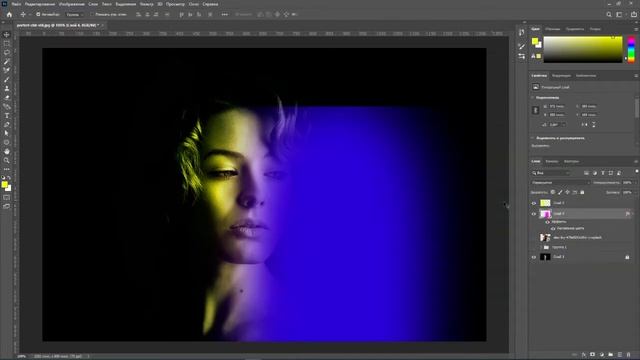Click the foreground color swatch in the Color panel
This screenshot has width=640, height=360.
pyautogui.click(x=535, y=41)
